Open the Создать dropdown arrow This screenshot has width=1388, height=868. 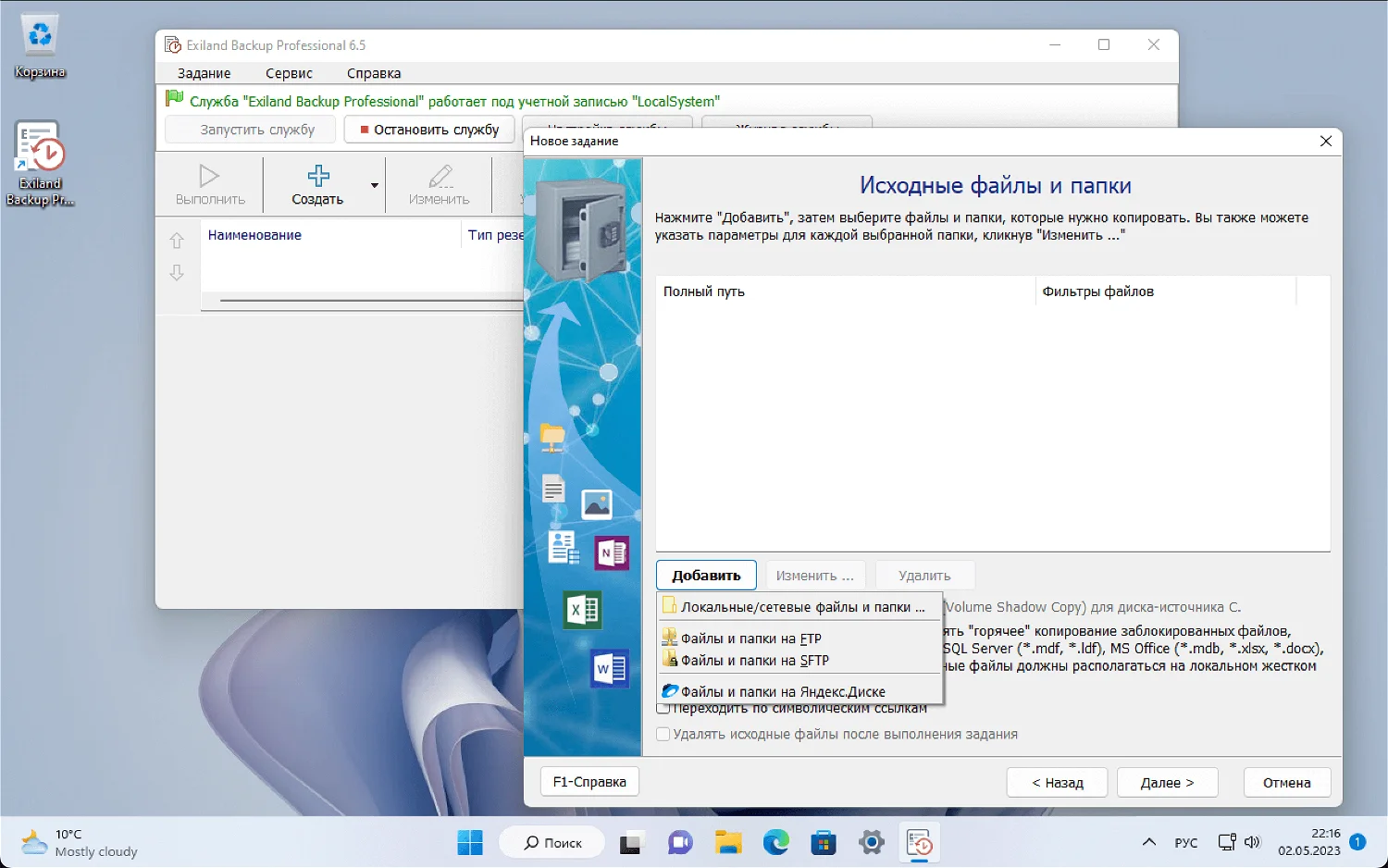[375, 185]
